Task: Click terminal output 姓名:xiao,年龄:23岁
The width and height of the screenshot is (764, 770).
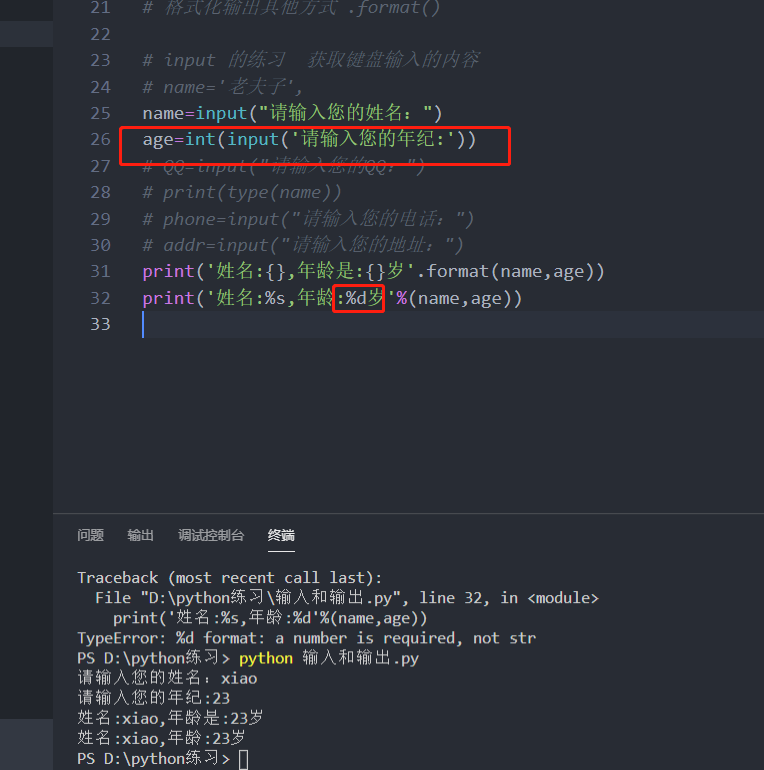Action: coord(161,738)
